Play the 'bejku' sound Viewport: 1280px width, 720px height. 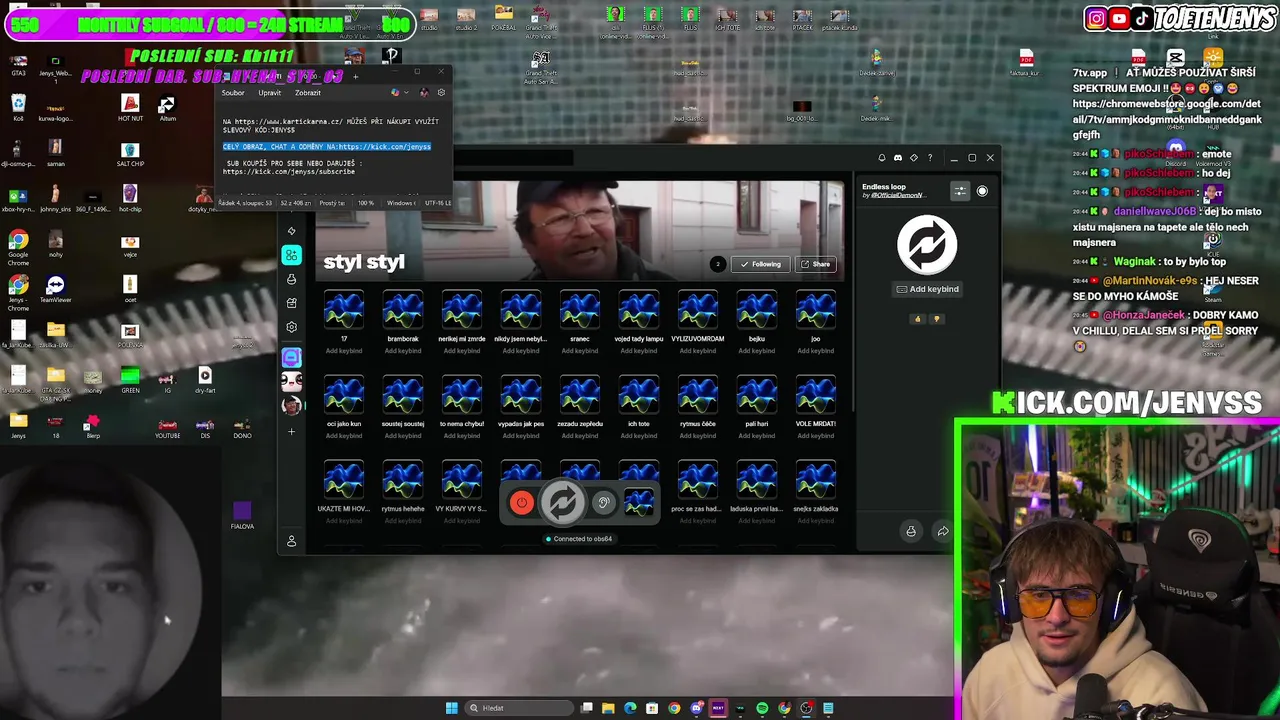coord(757,310)
